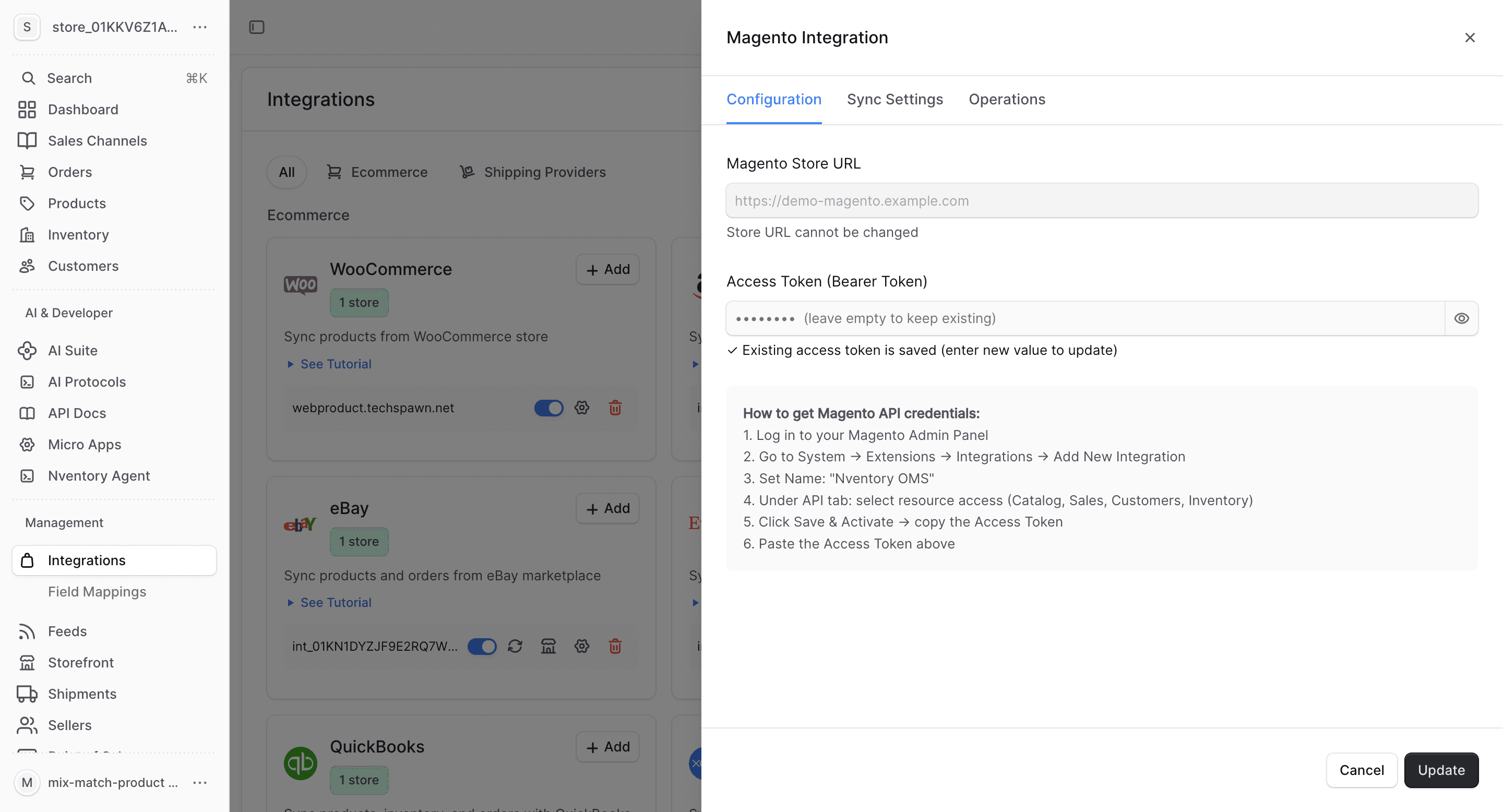Add a QuickBooks store
The width and height of the screenshot is (1503, 812).
point(607,747)
